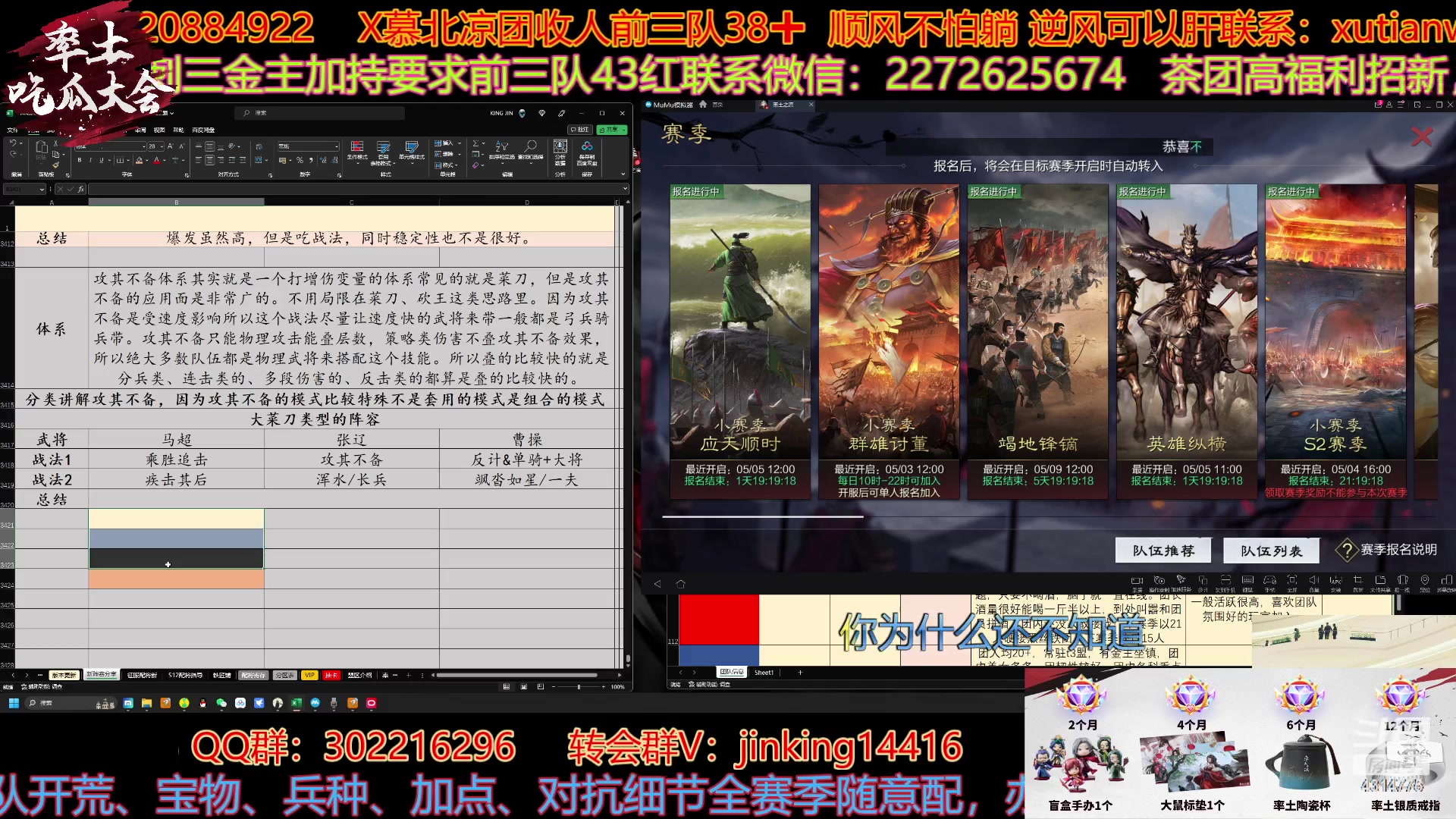Click the fx insert function icon

pyautogui.click(x=81, y=189)
